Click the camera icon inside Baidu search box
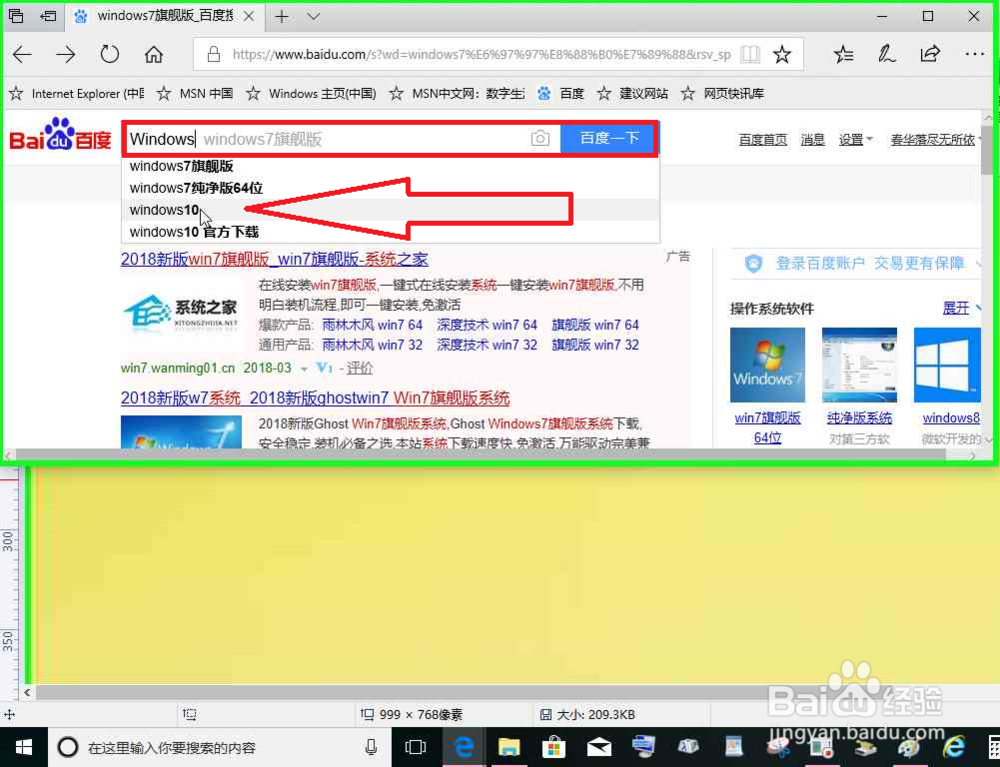The image size is (1000, 767). pyautogui.click(x=540, y=139)
